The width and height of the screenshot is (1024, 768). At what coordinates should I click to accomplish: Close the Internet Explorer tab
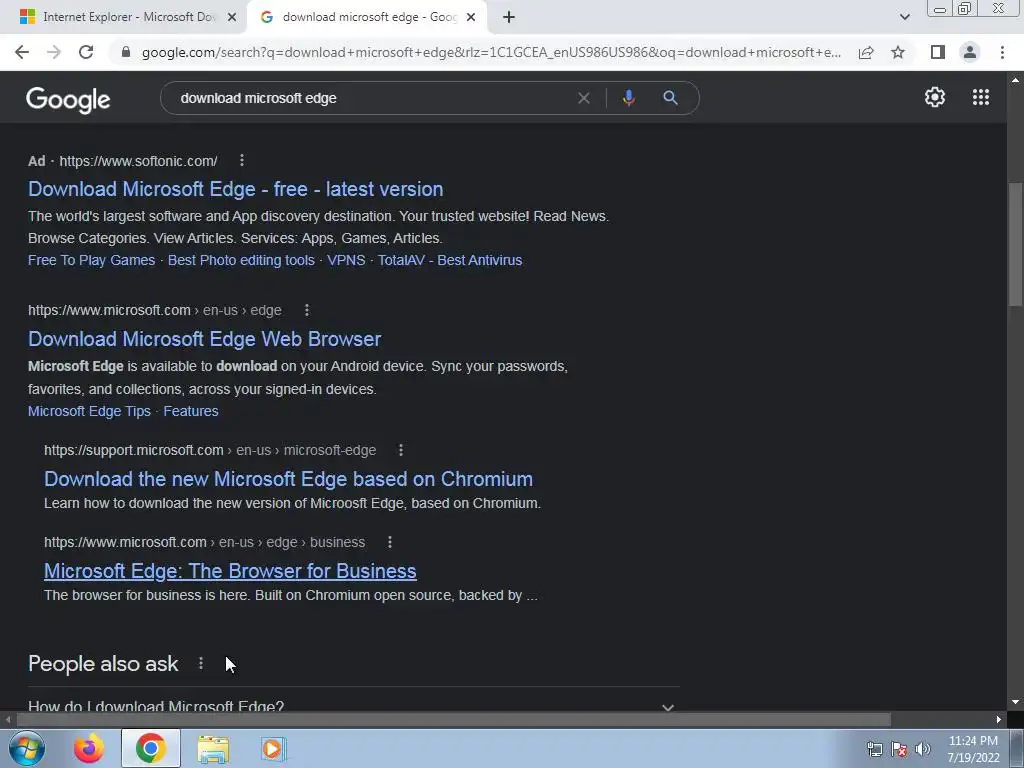231,18
